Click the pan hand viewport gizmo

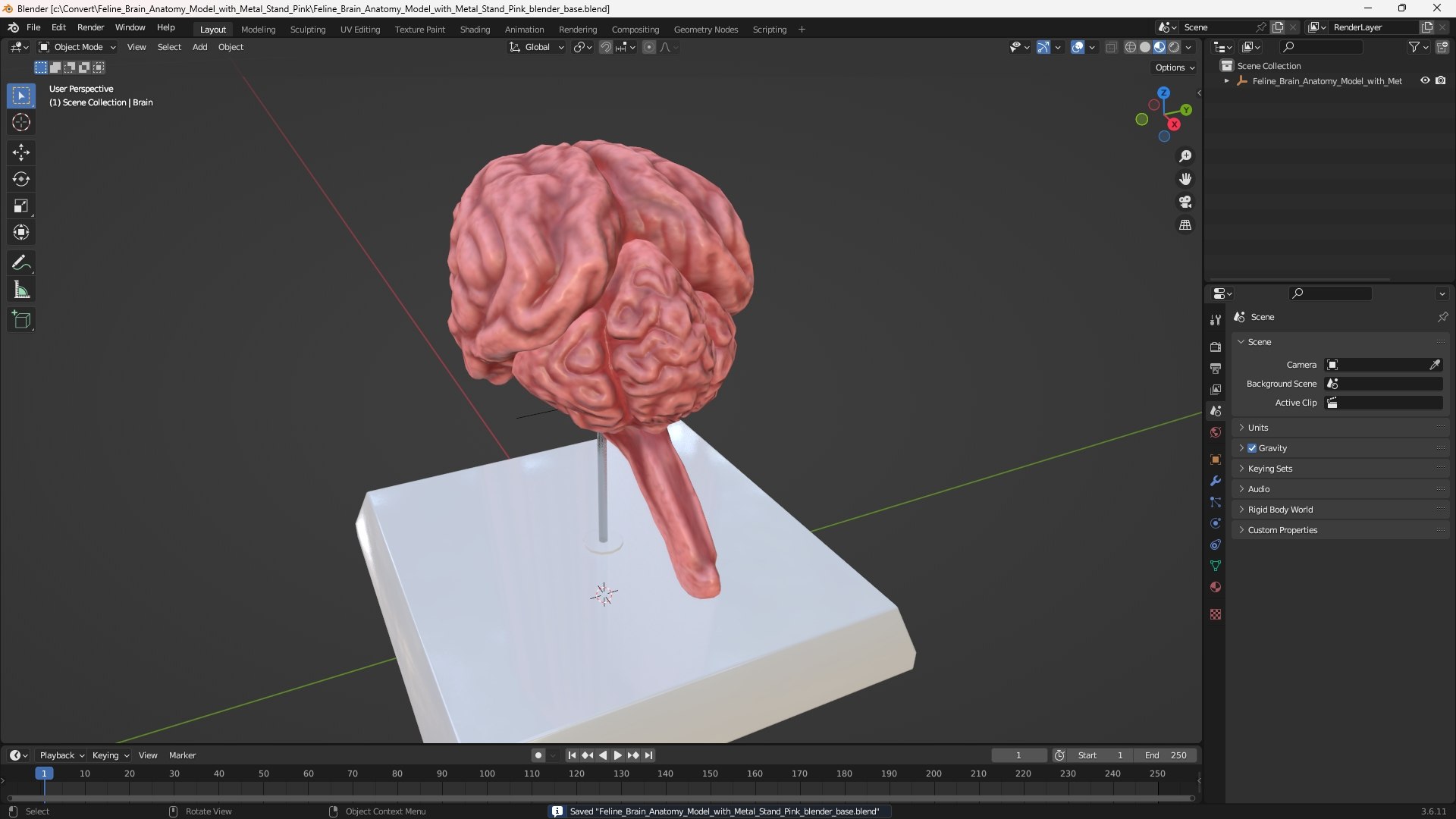[1185, 179]
